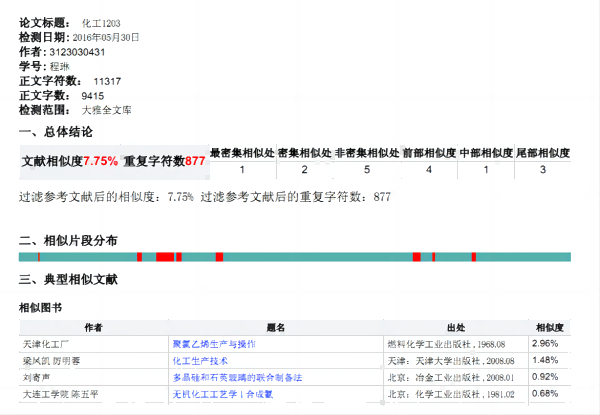Click the leftmost thin red marker on distribution bar
This screenshot has width=600, height=415.
[x=38, y=257]
